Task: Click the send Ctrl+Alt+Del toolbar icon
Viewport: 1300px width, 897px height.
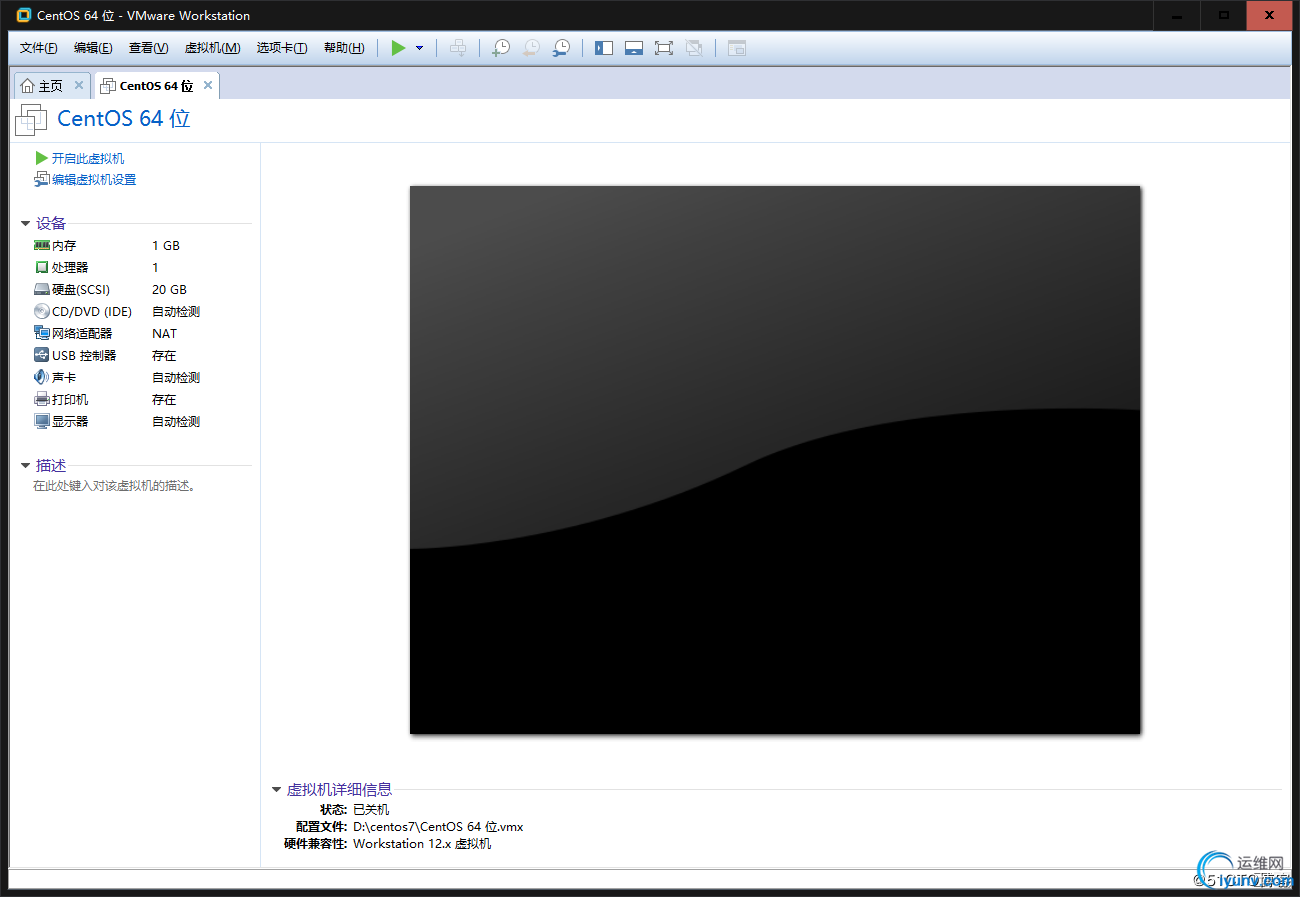Action: tap(457, 48)
